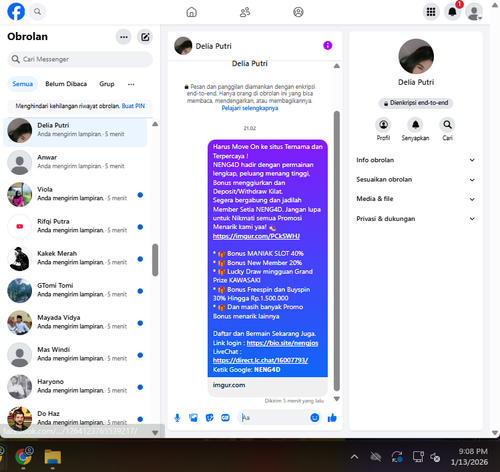
Task: Open the Haryono chat row
Action: pos(75,386)
